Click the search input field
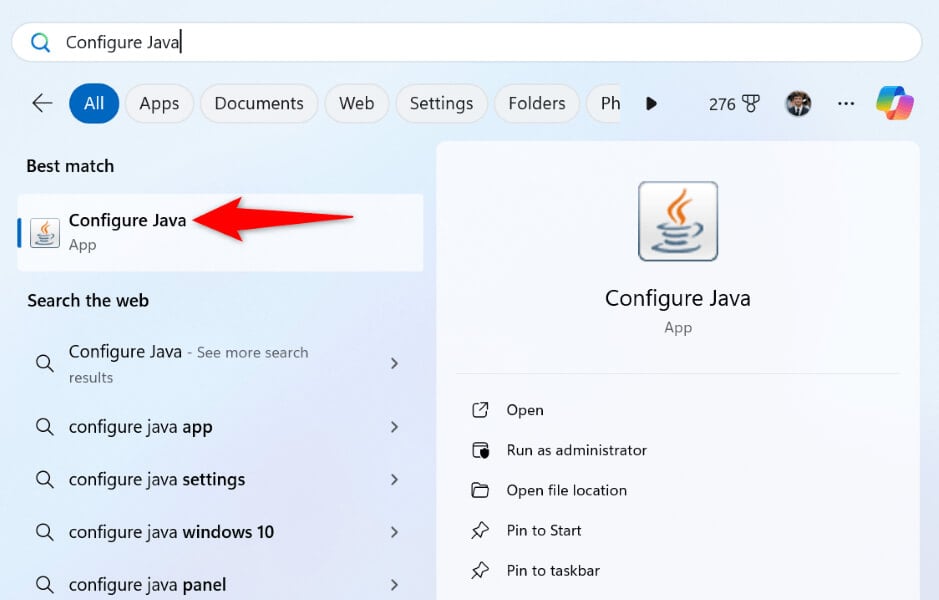 (480, 42)
